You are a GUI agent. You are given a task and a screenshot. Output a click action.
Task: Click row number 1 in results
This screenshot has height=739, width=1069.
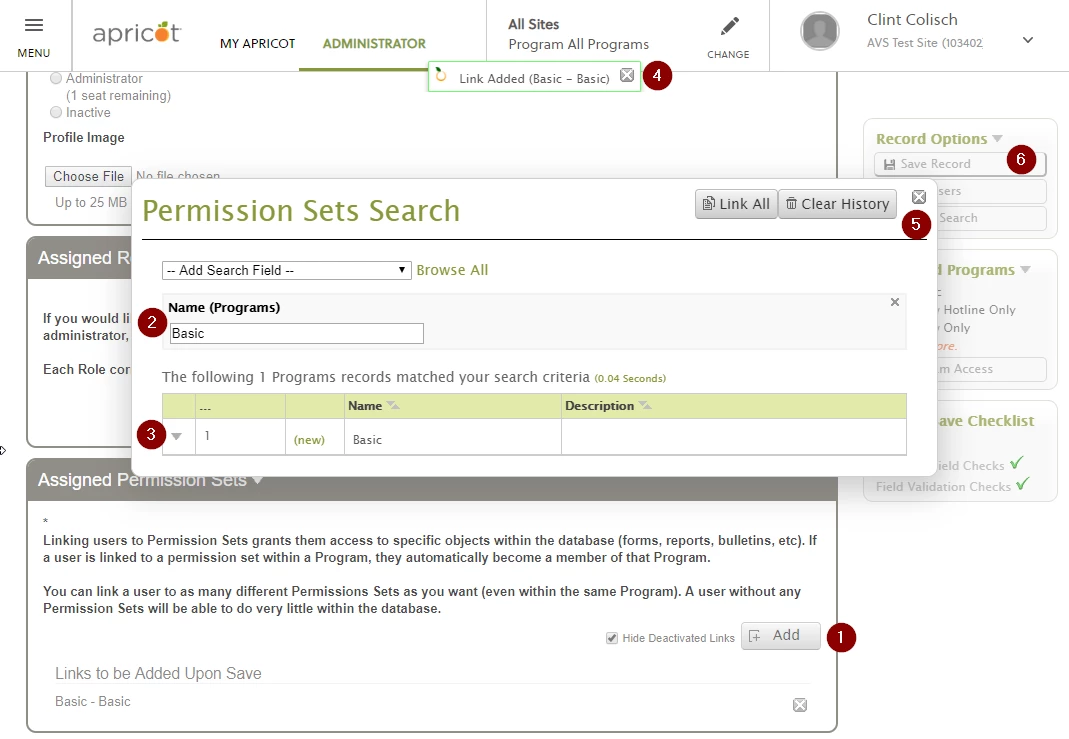(207, 436)
